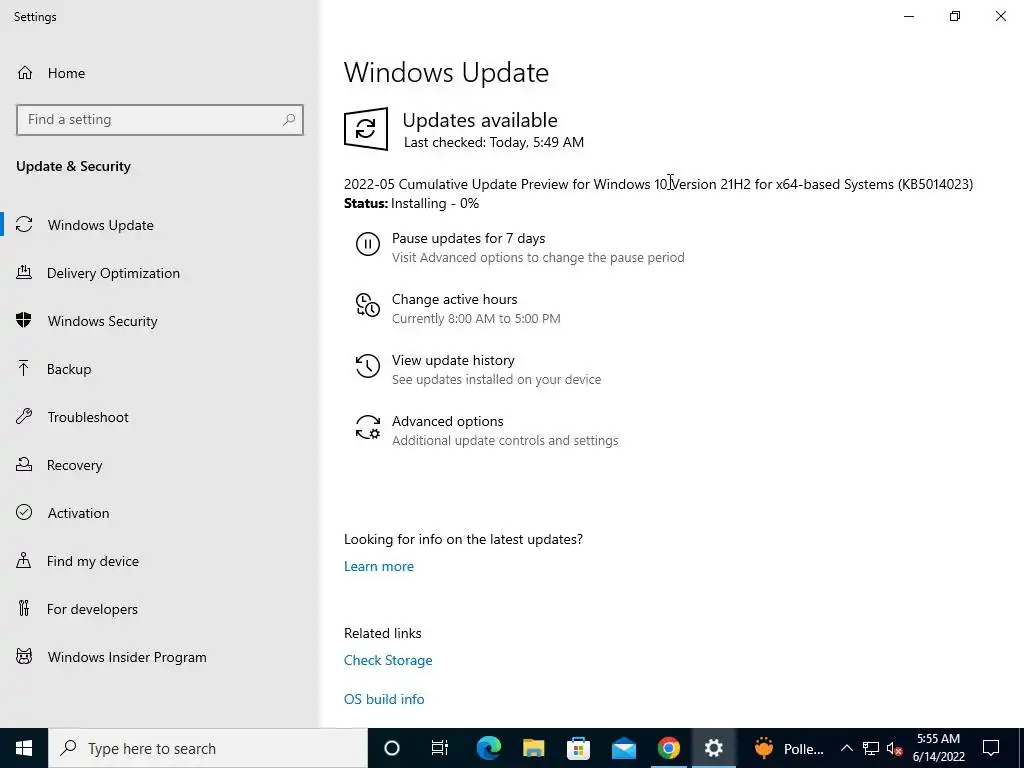Screen dimensions: 1024x768
Task: Show hidden system tray icons chevron
Action: tap(846, 748)
